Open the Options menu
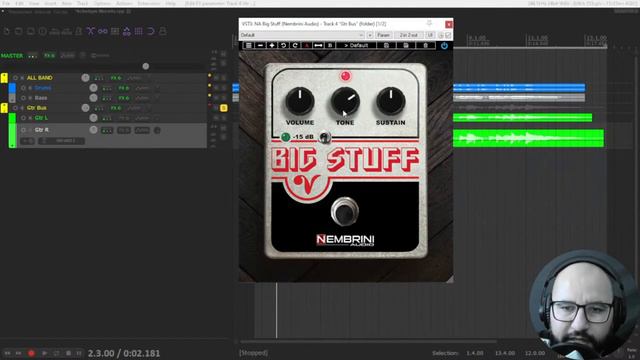Viewport: 640px width, 360px height. pyautogui.click(x=102, y=3)
